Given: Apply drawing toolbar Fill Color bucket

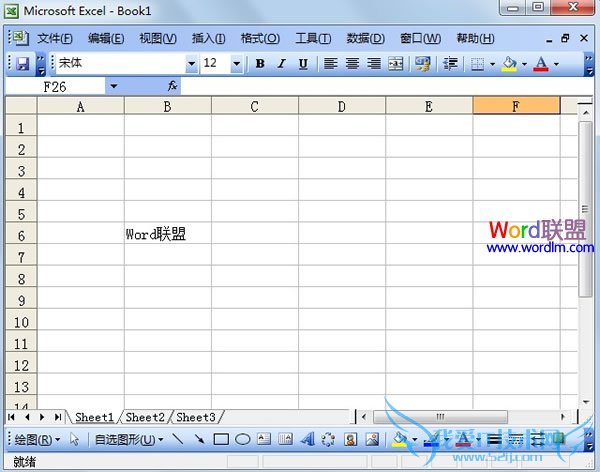Looking at the screenshot, I should click(x=399, y=439).
